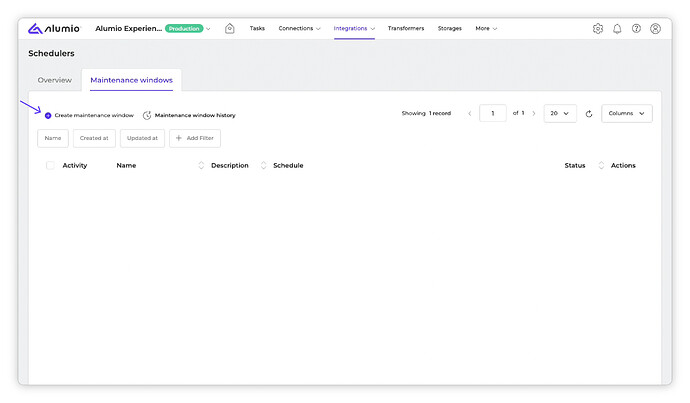This screenshot has width=690, height=403.
Task: Go to the next page arrow
Action: coord(534,114)
